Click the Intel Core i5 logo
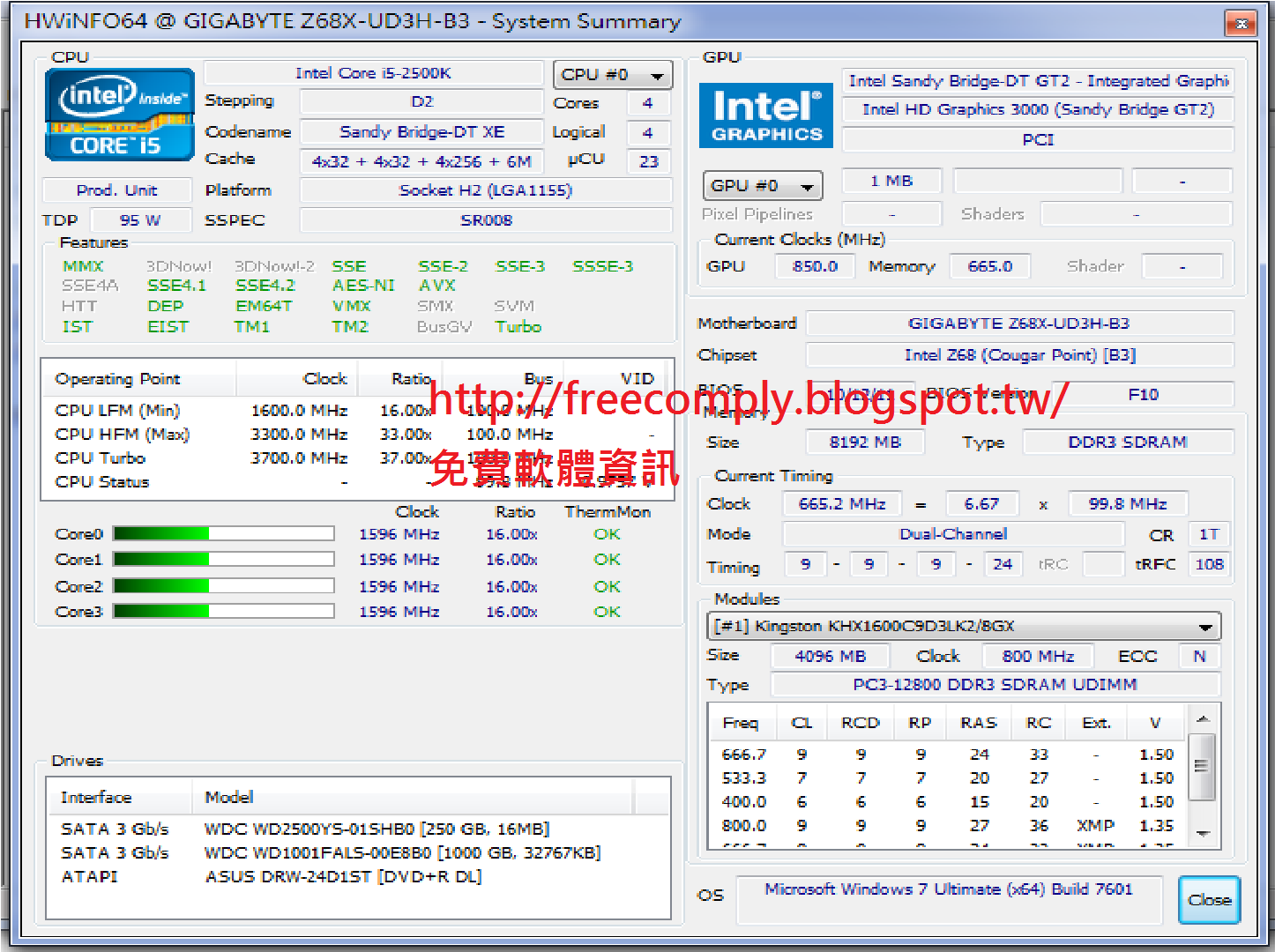This screenshot has height=952, width=1275. click(119, 115)
